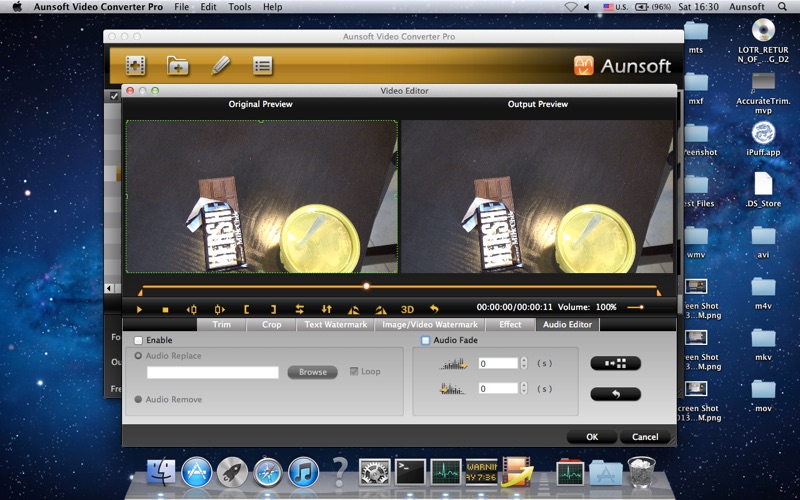Click the Cancel button

(x=645, y=436)
